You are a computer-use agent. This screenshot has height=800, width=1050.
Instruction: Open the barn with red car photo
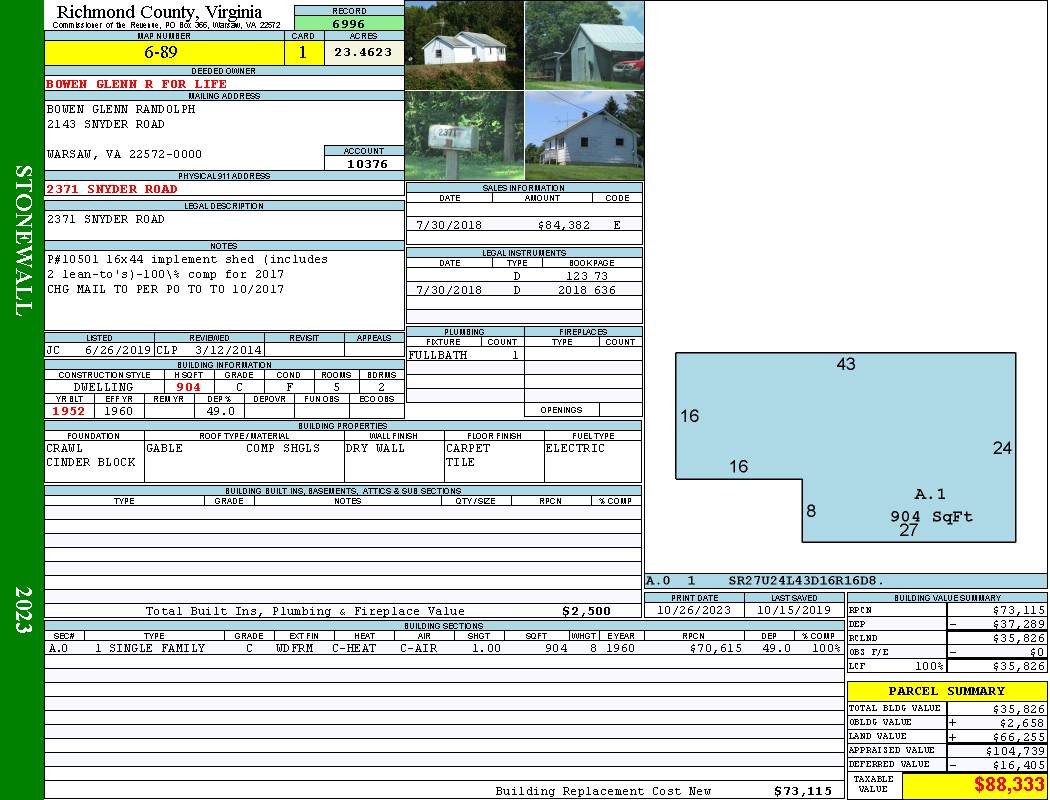click(x=584, y=46)
